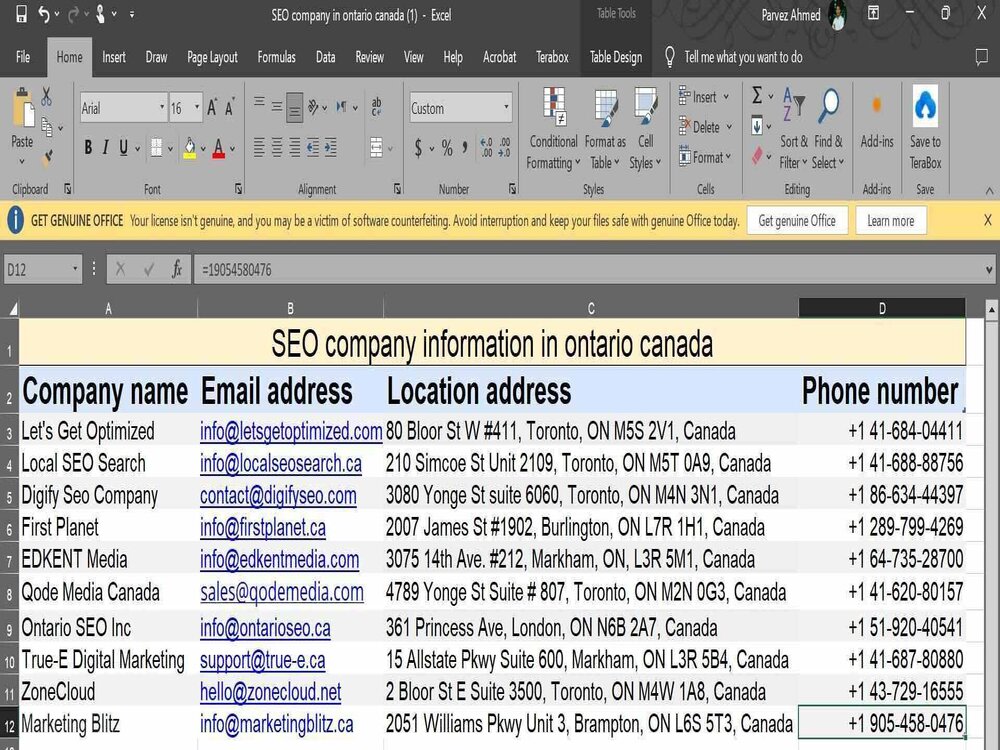Toggle Align Right button
The width and height of the screenshot is (1000, 750).
pos(295,148)
